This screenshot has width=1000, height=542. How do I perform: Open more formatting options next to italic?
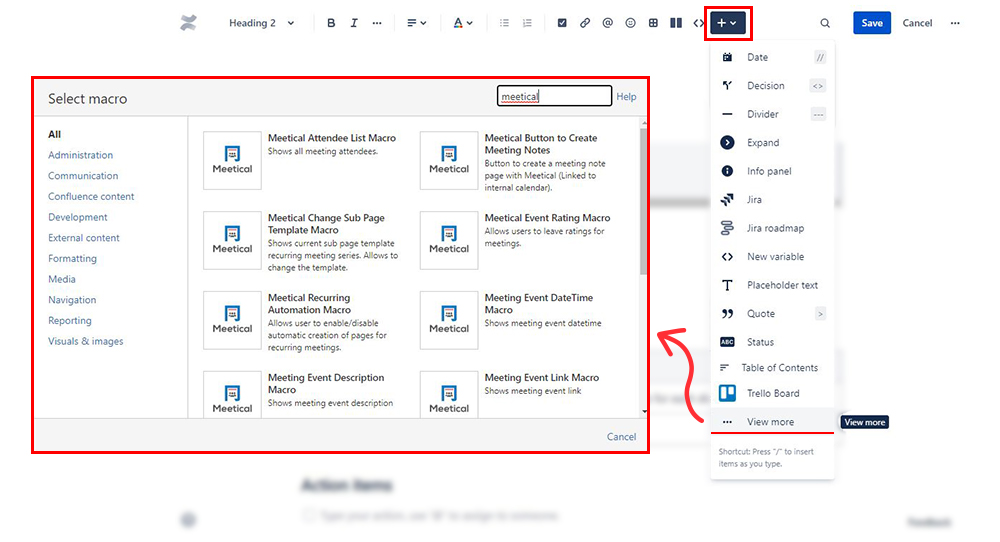coord(377,23)
